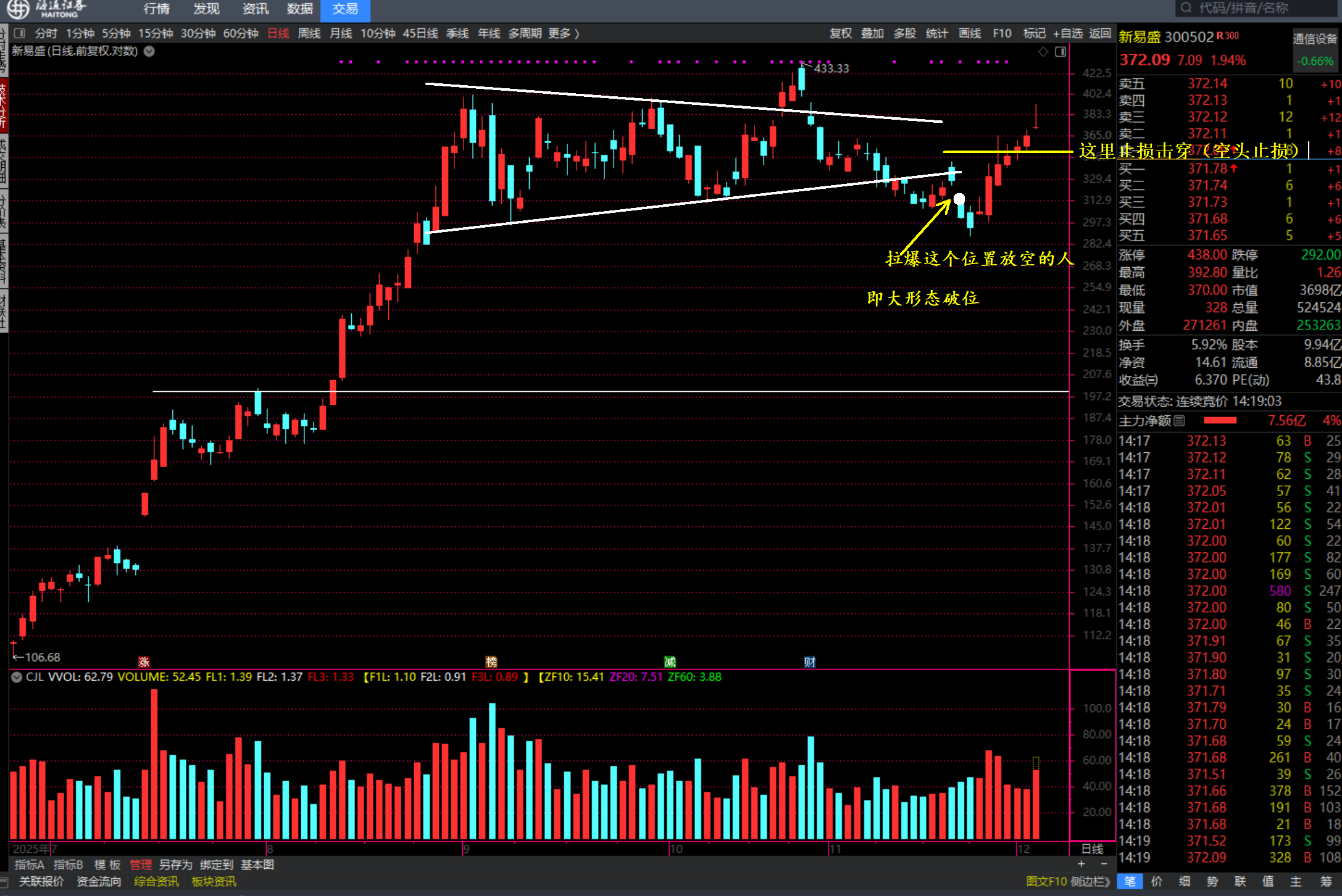
Task: Click the green 减 marker icon
Action: click(x=670, y=662)
